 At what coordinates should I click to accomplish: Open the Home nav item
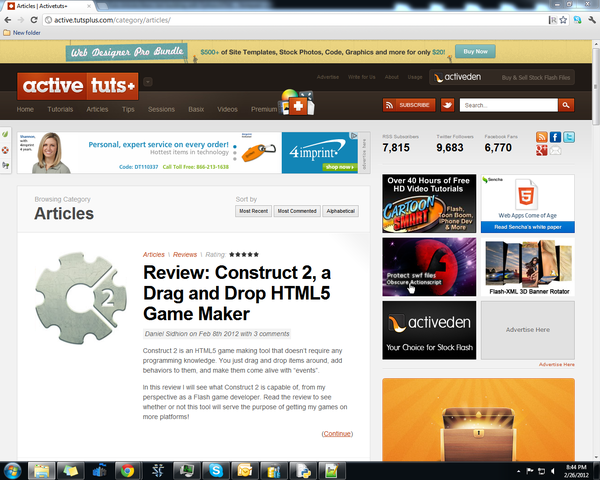25,109
